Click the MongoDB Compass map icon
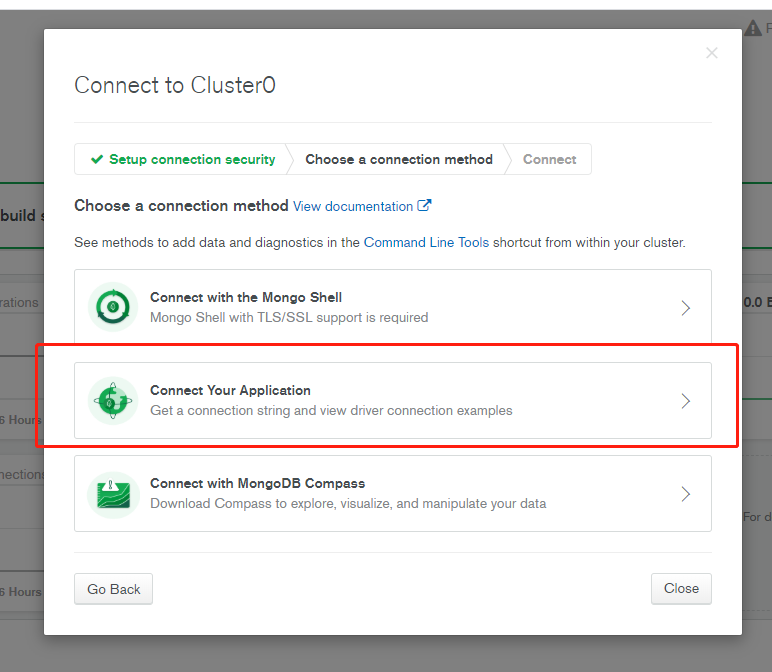 coord(113,494)
